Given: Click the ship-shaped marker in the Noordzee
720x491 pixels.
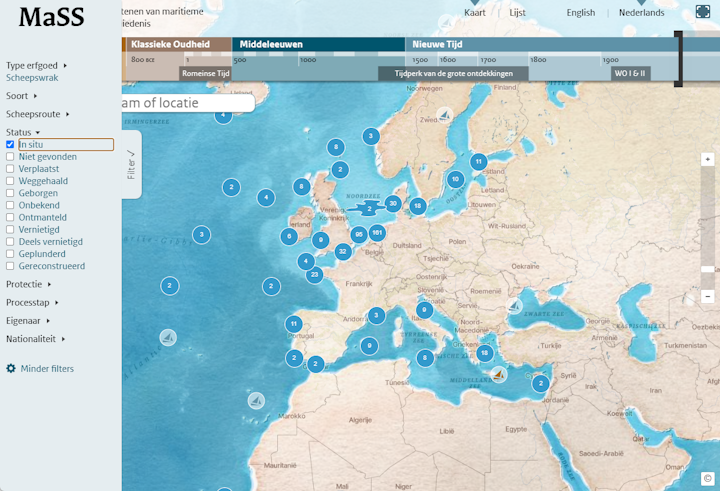Looking at the screenshot, I should 369,208.
